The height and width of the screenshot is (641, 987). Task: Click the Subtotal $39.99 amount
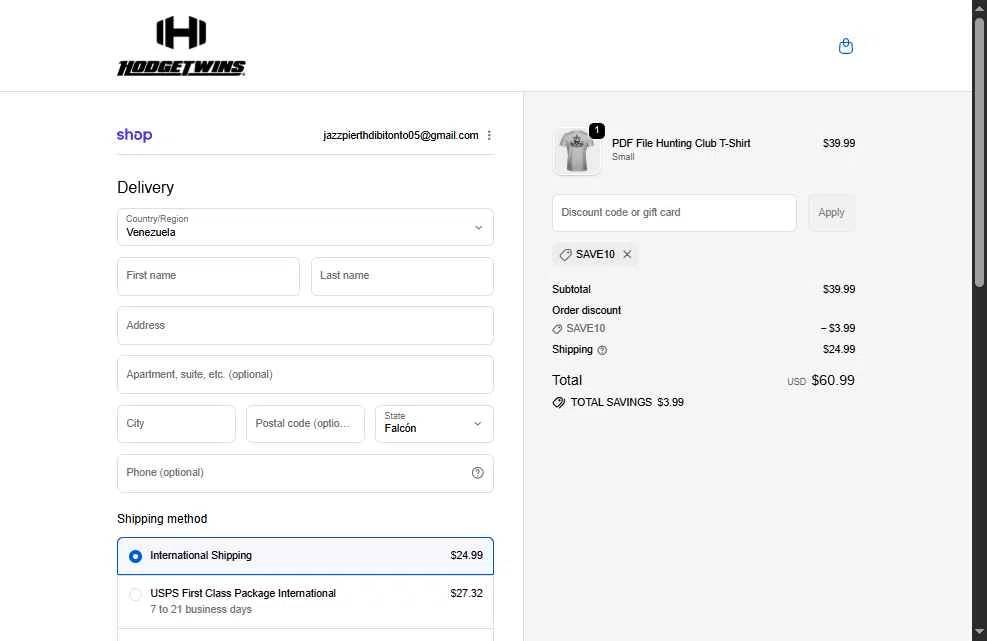[x=839, y=290]
